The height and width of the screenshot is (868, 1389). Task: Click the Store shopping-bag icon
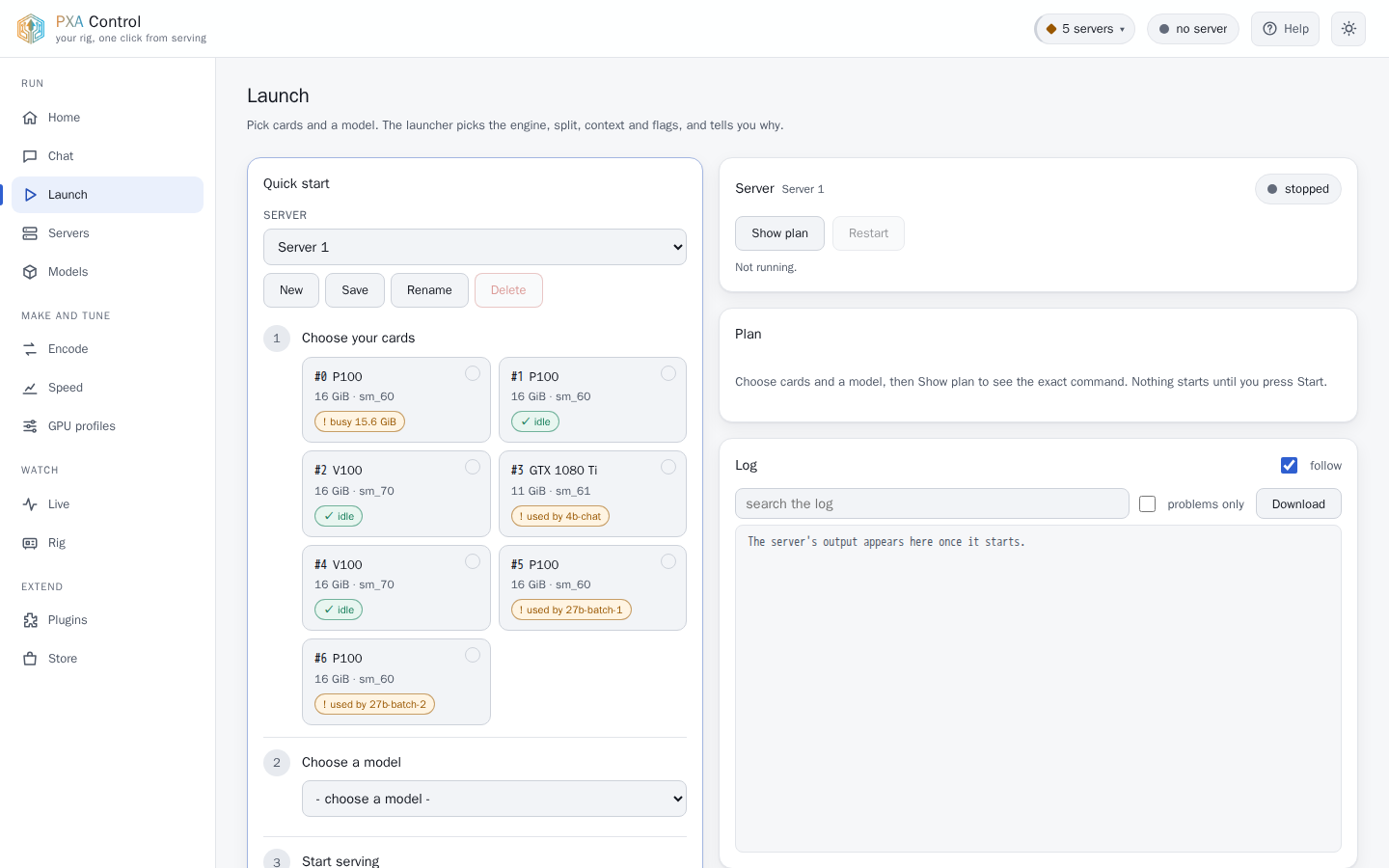click(x=30, y=659)
